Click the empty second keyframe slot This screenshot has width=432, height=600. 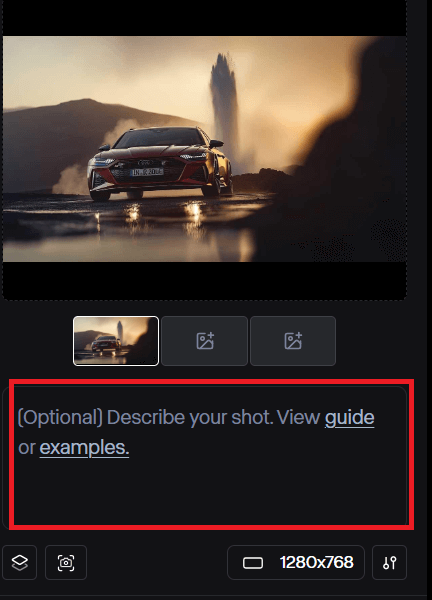tap(205, 341)
